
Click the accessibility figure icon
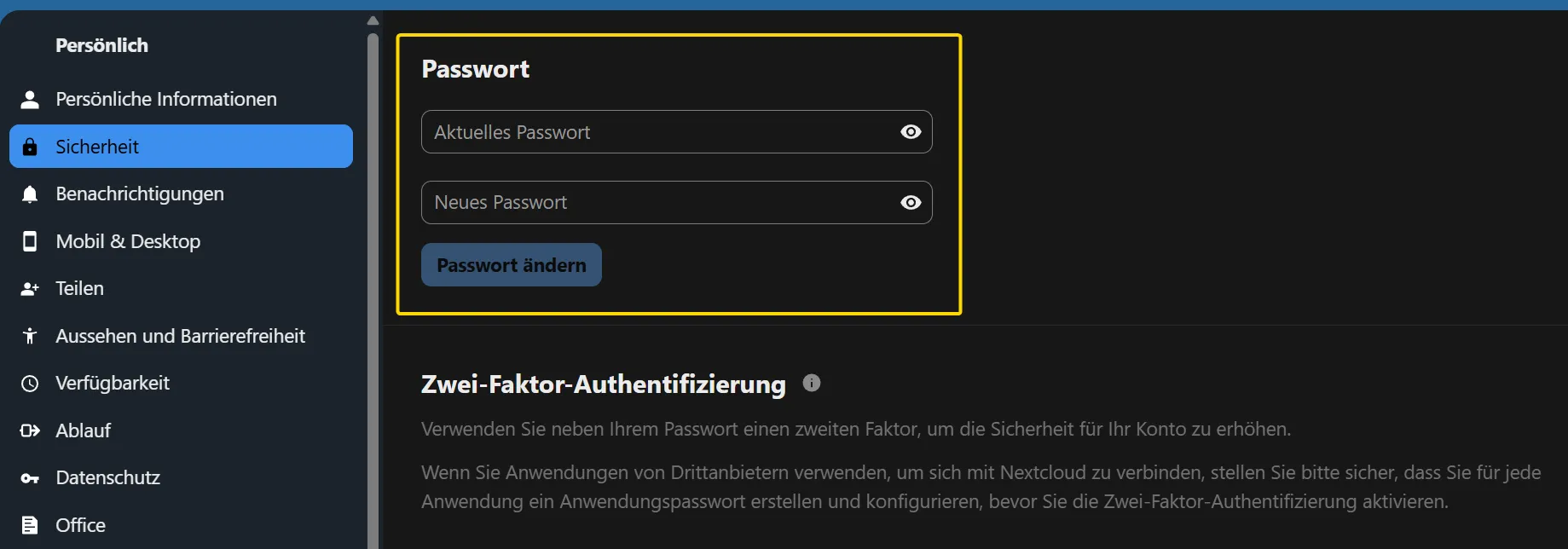(30, 336)
